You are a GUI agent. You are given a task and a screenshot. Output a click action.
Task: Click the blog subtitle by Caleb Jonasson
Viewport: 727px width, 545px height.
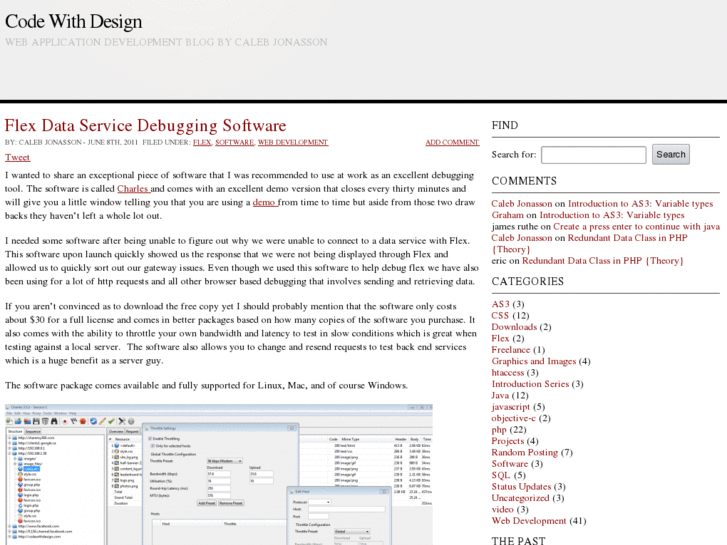point(166,42)
